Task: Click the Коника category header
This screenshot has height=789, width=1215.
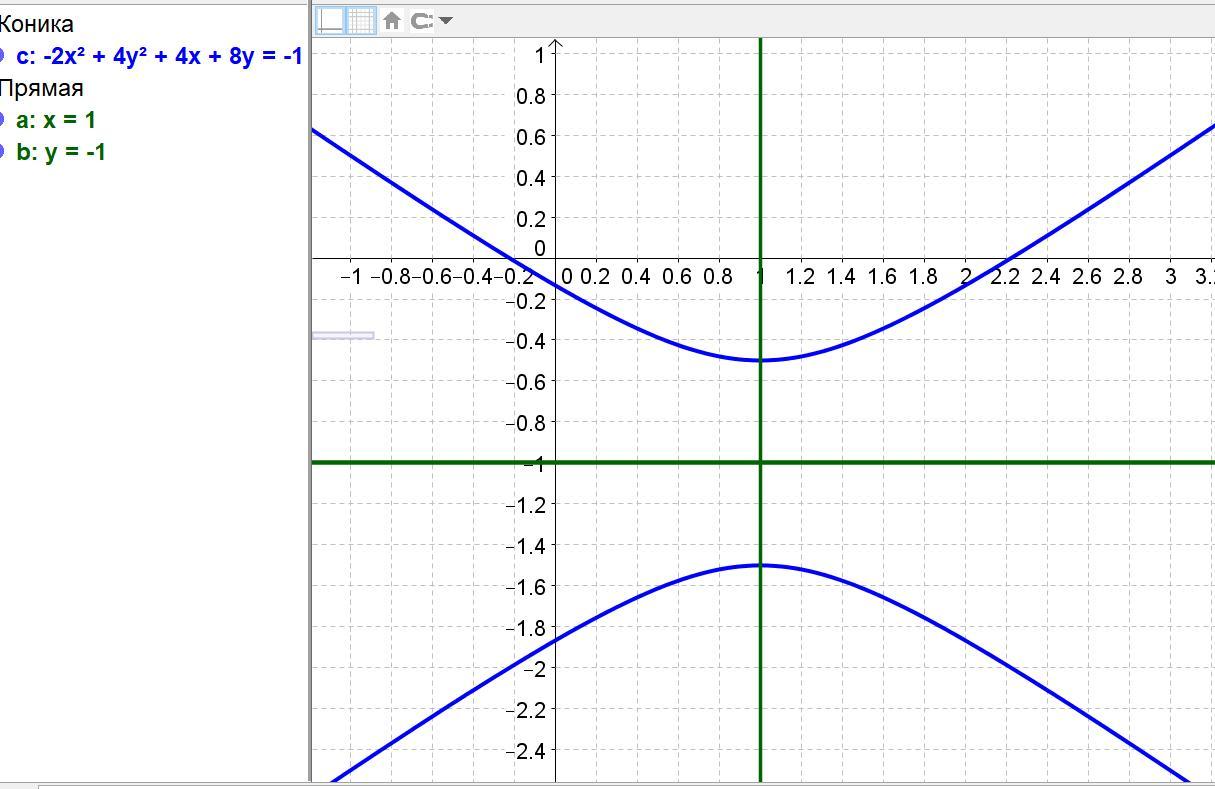Action: click(x=36, y=24)
